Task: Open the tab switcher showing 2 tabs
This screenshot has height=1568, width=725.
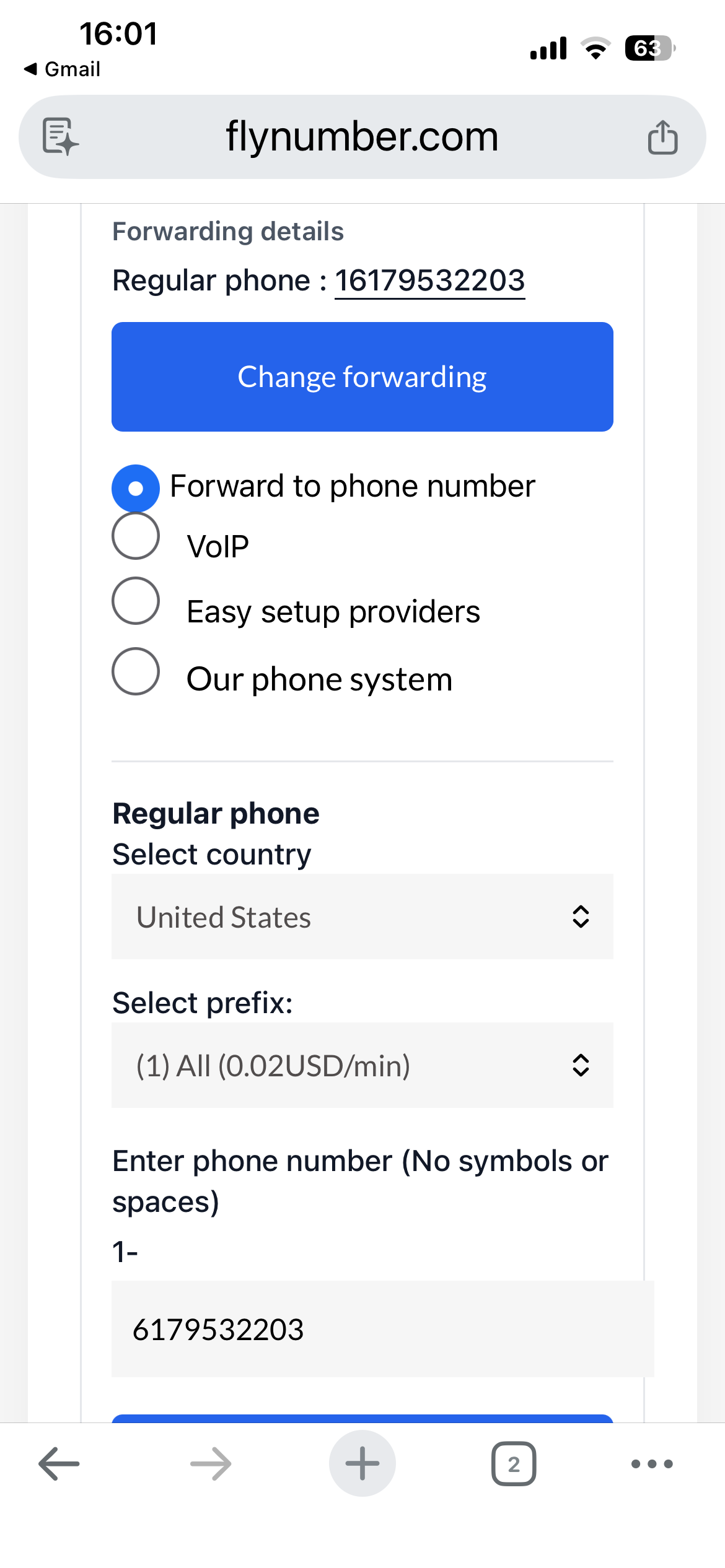Action: pos(514,1464)
